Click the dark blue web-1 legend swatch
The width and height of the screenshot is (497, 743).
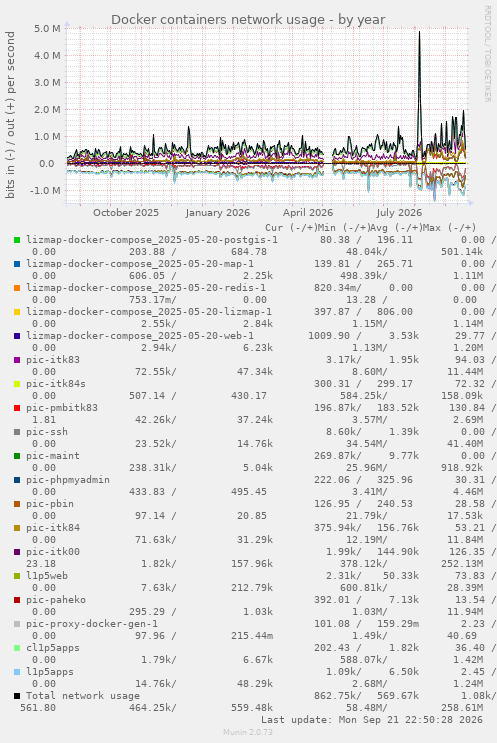17,336
